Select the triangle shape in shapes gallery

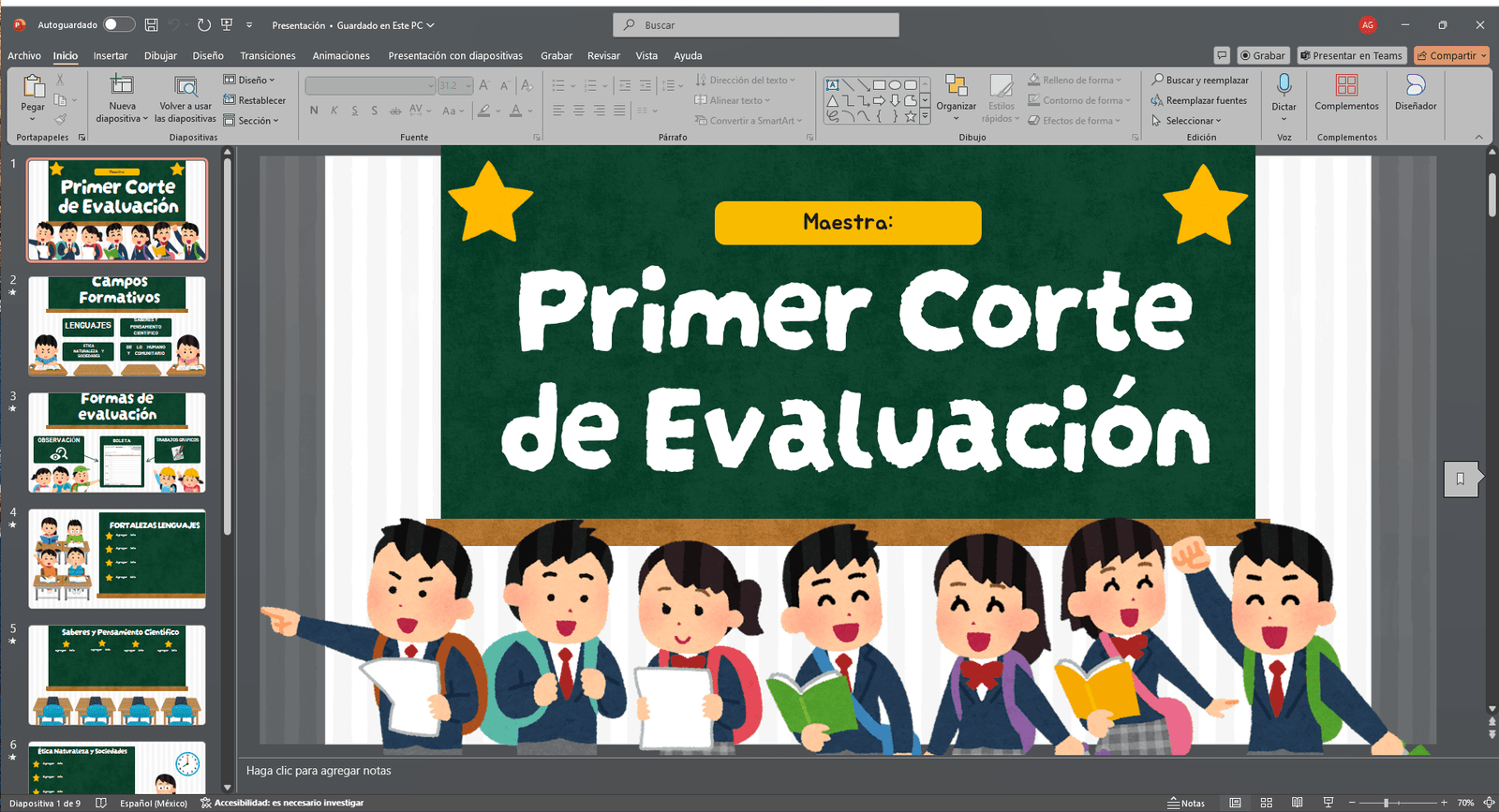pos(832,100)
